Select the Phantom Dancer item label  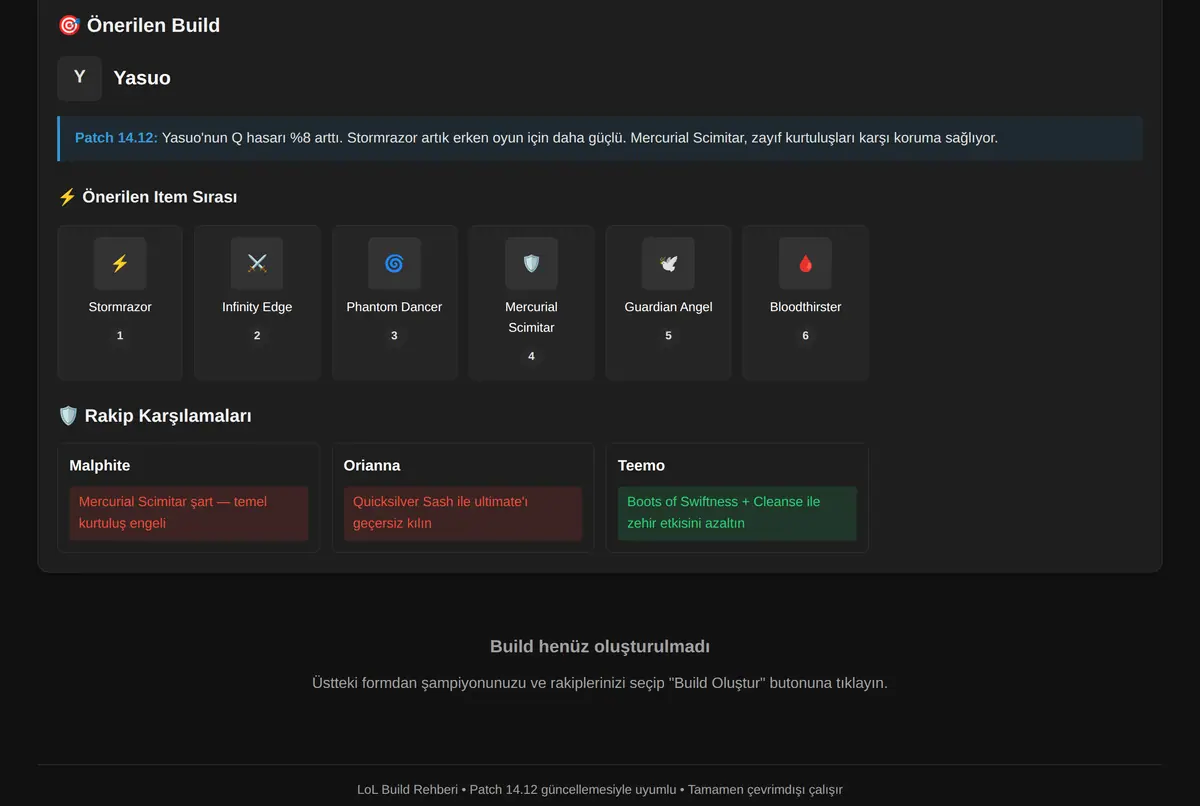pyautogui.click(x=394, y=307)
